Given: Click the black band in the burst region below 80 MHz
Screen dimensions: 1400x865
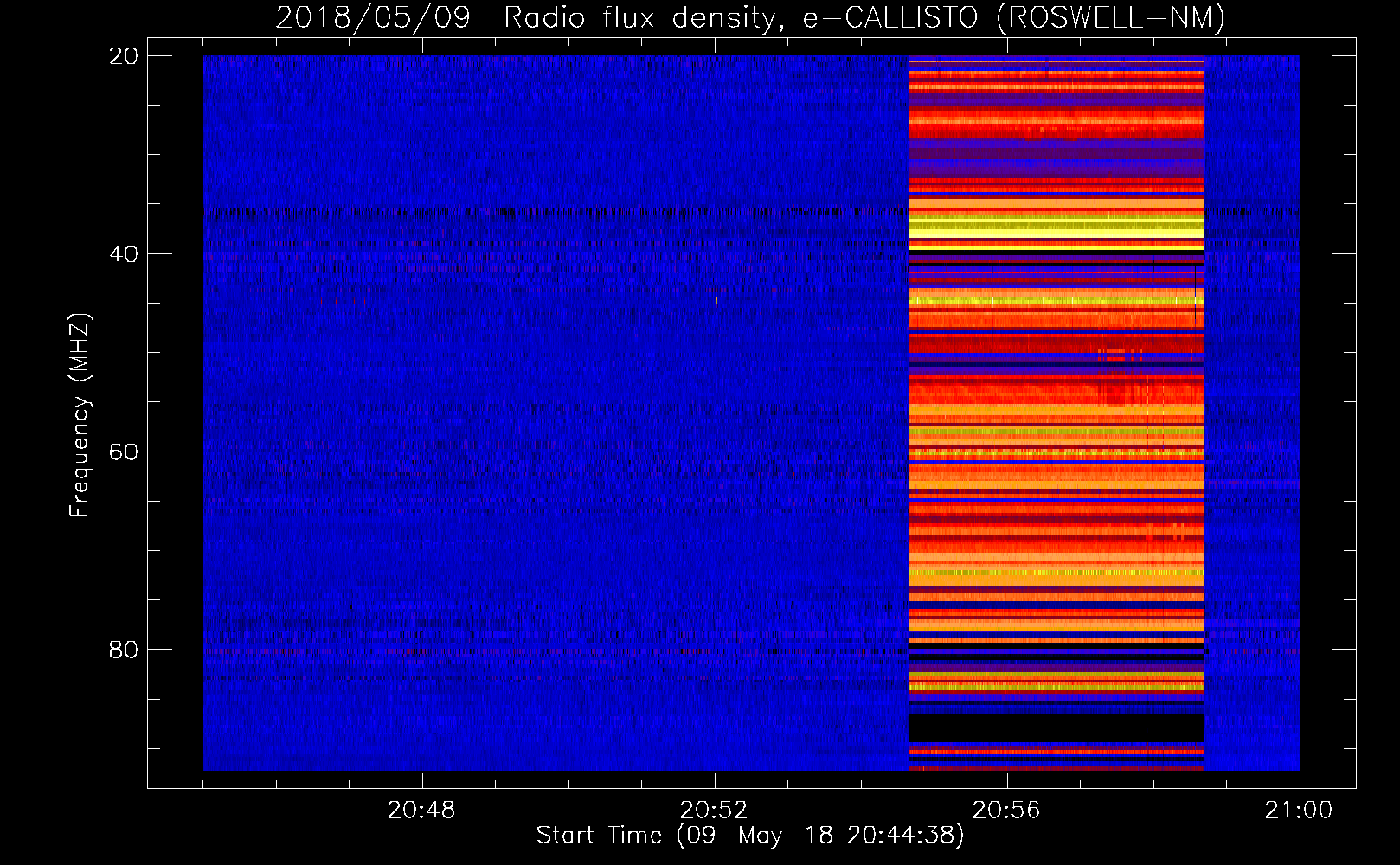Looking at the screenshot, I should (1056, 728).
